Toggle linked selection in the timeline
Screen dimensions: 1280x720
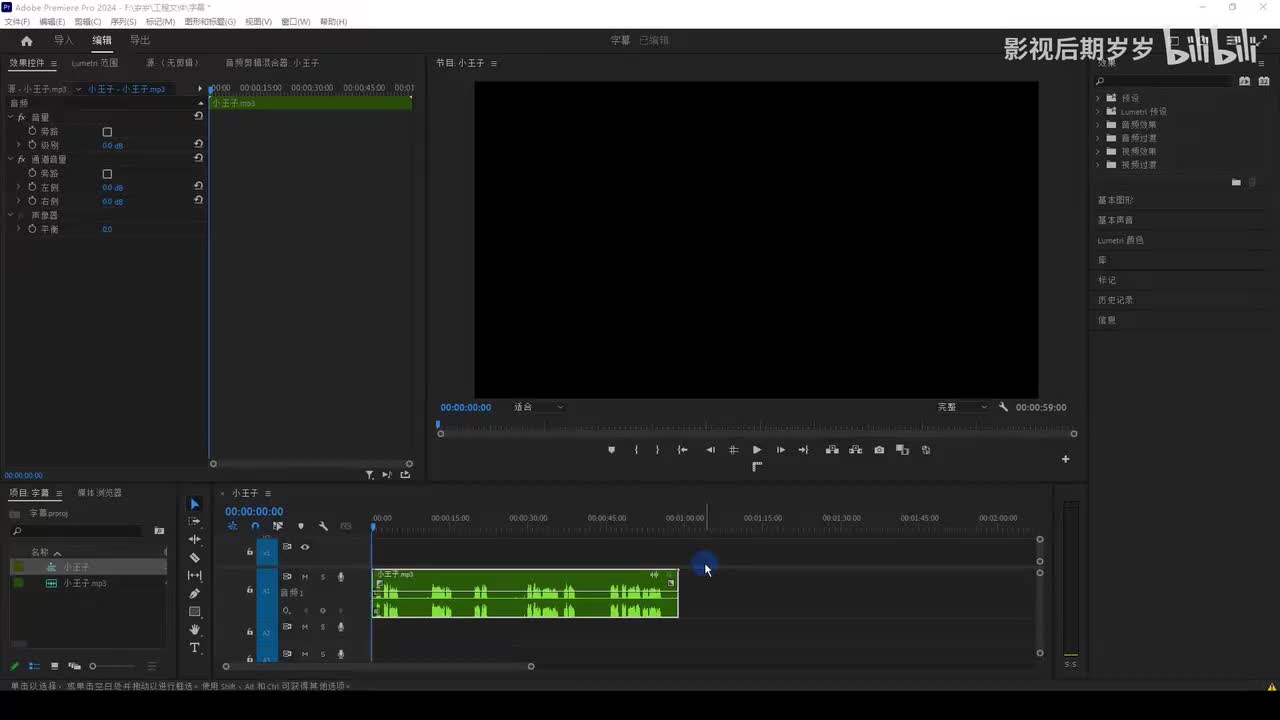[x=278, y=526]
